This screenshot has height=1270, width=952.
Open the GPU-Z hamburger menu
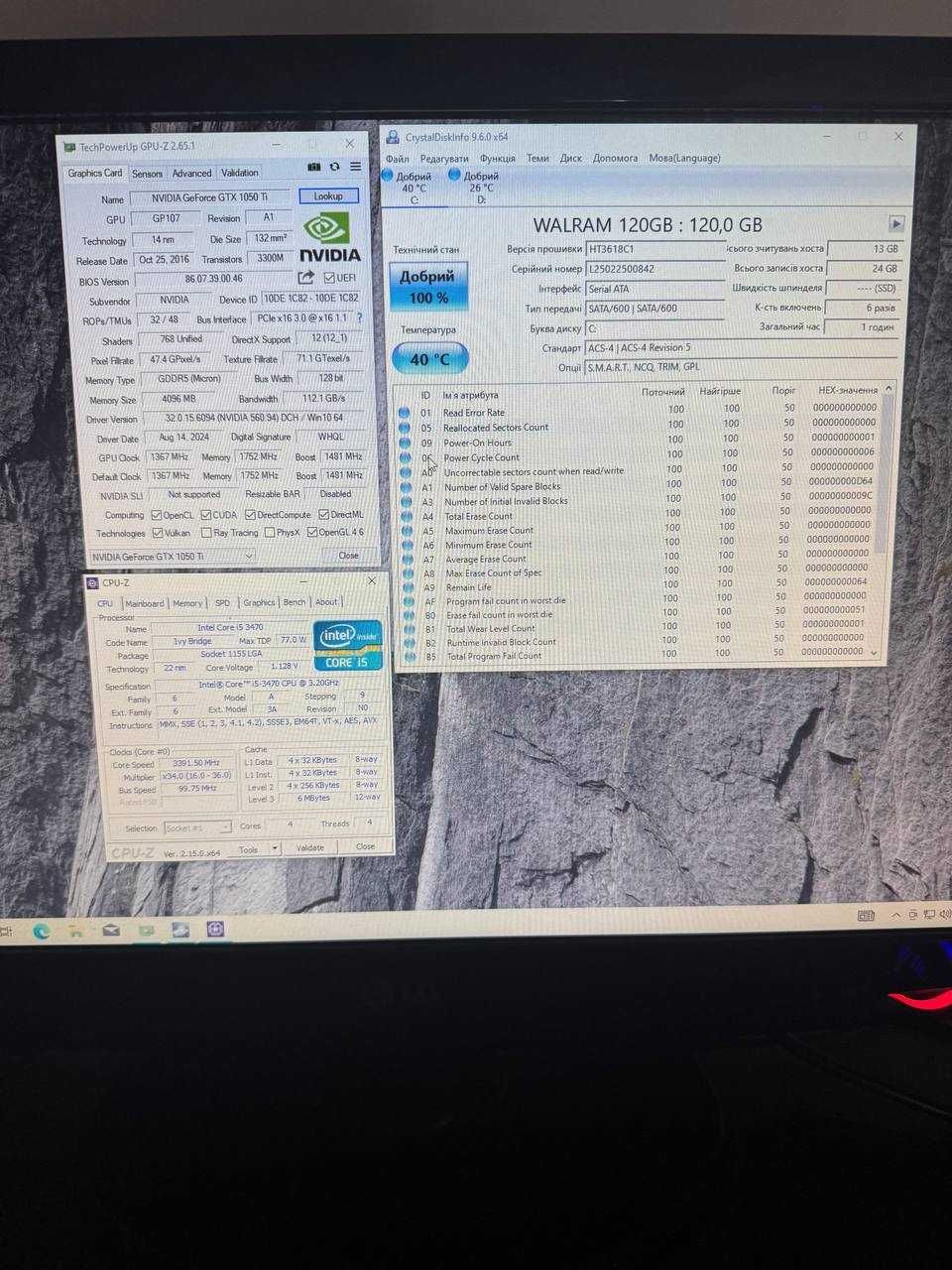(x=355, y=167)
